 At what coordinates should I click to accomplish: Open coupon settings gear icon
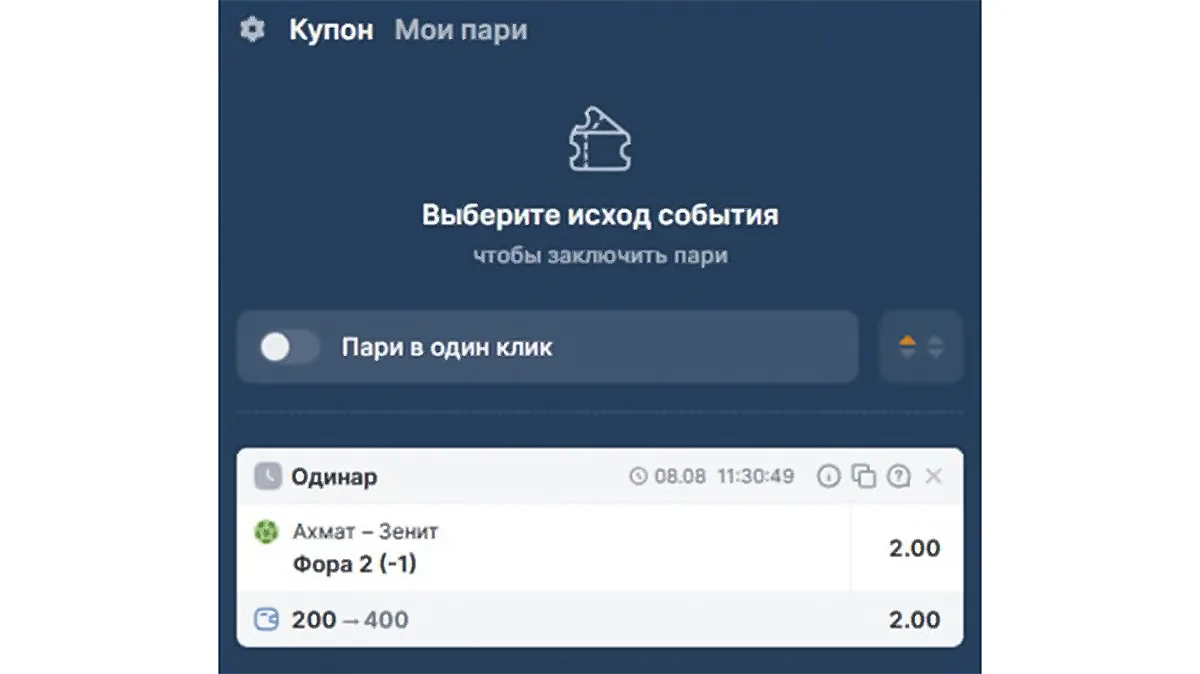252,30
